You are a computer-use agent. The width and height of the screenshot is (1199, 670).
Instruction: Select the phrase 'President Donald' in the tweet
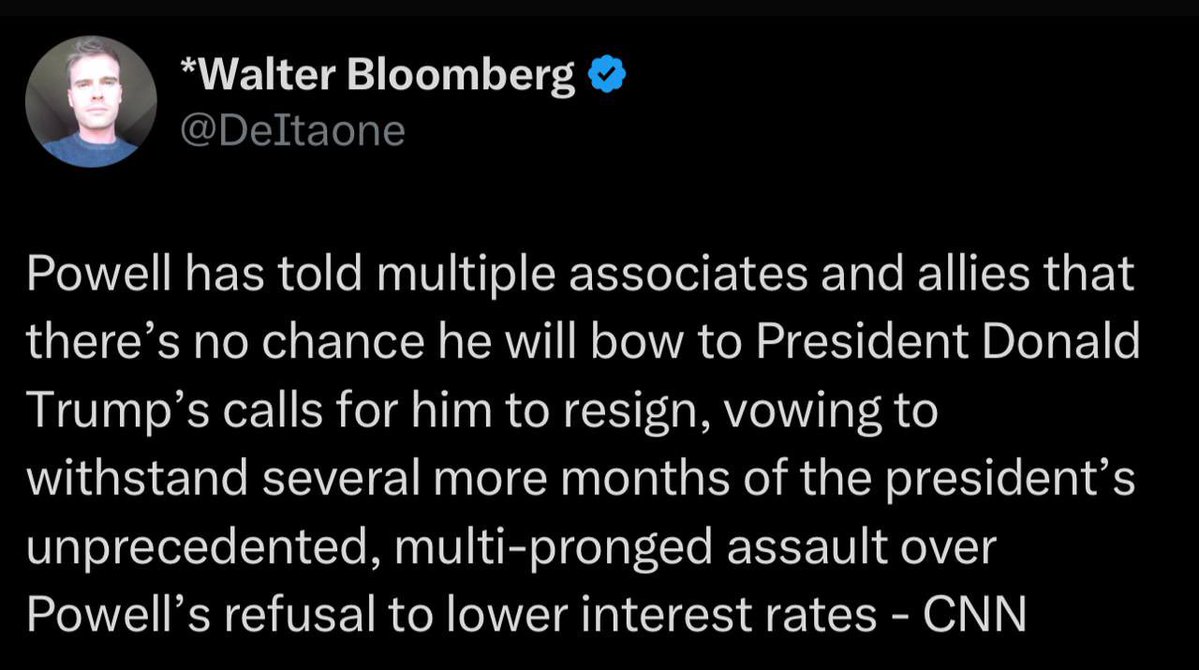[x=947, y=341]
